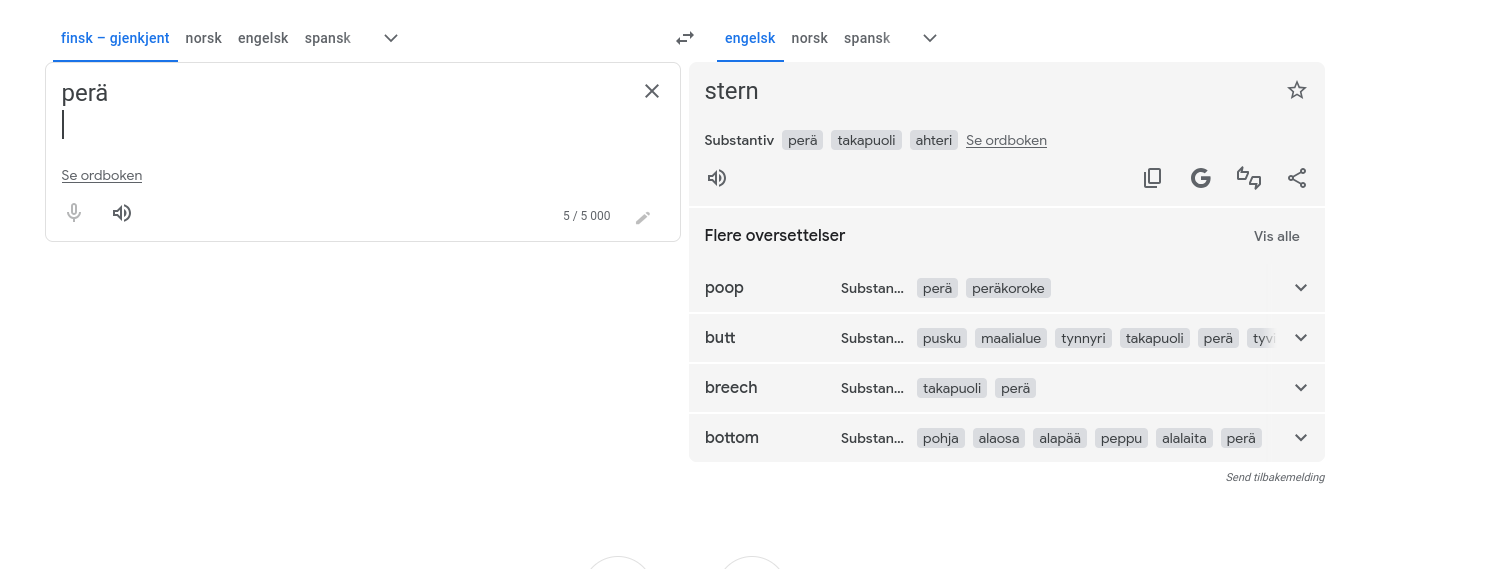Swap source and target languages
This screenshot has height=569, width=1486.
[x=685, y=38]
